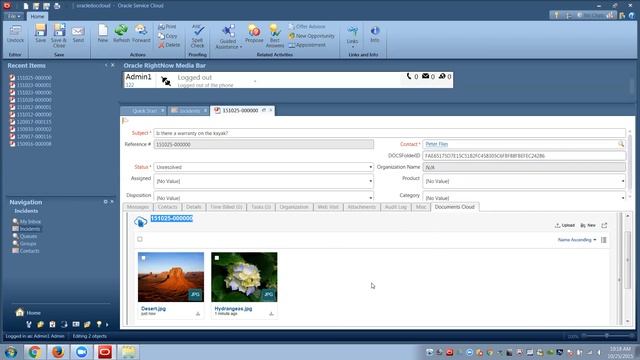Open the Desert.jpg thumbnail
Screen dimensions: 640x360
[171, 277]
